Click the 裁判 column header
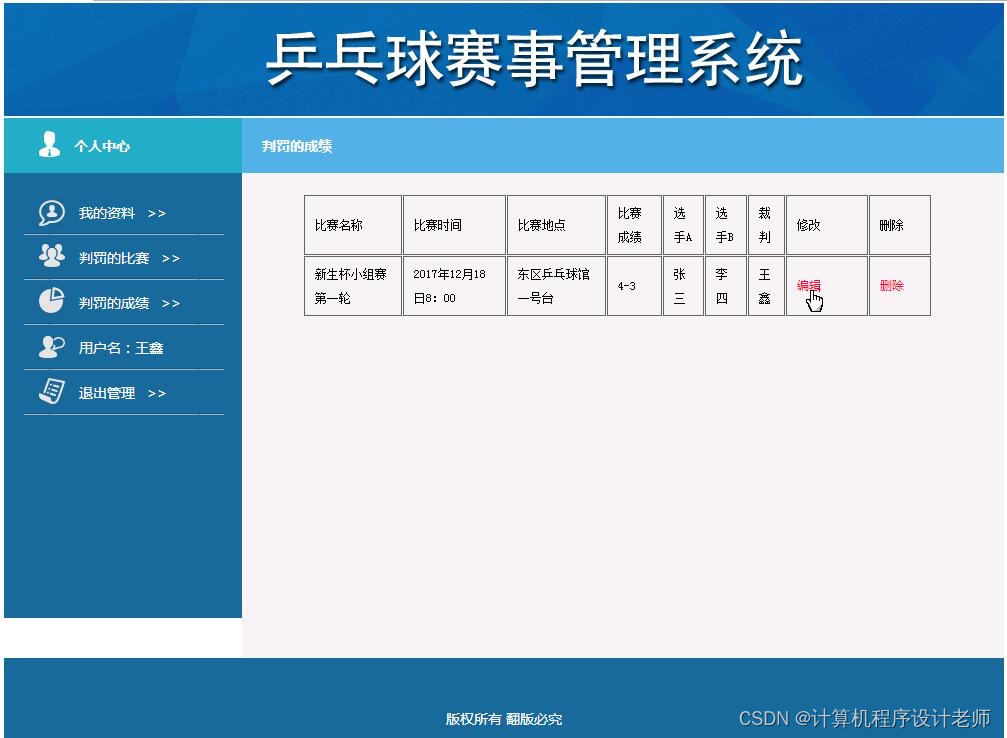 point(766,225)
